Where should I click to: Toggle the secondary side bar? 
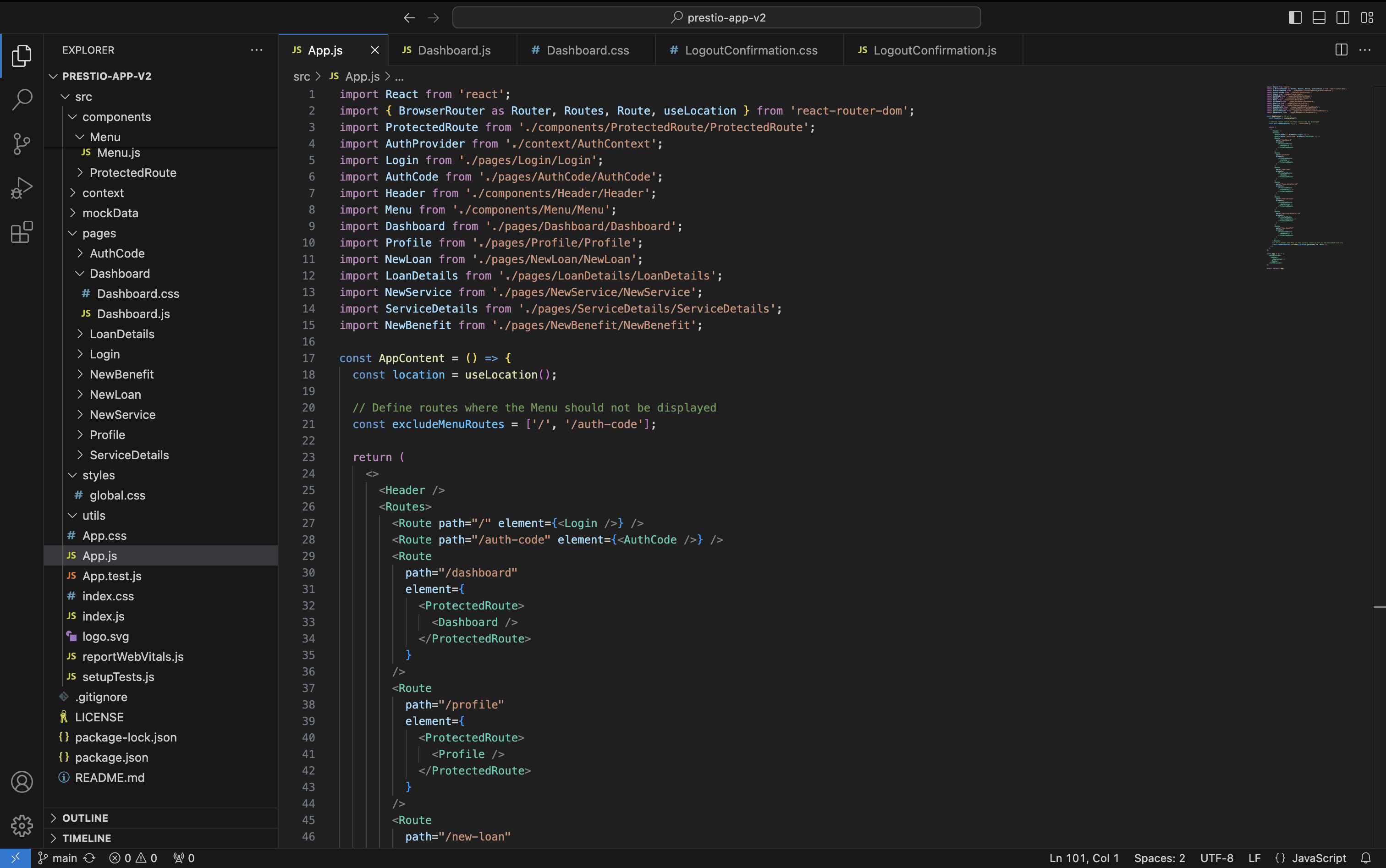coord(1343,17)
